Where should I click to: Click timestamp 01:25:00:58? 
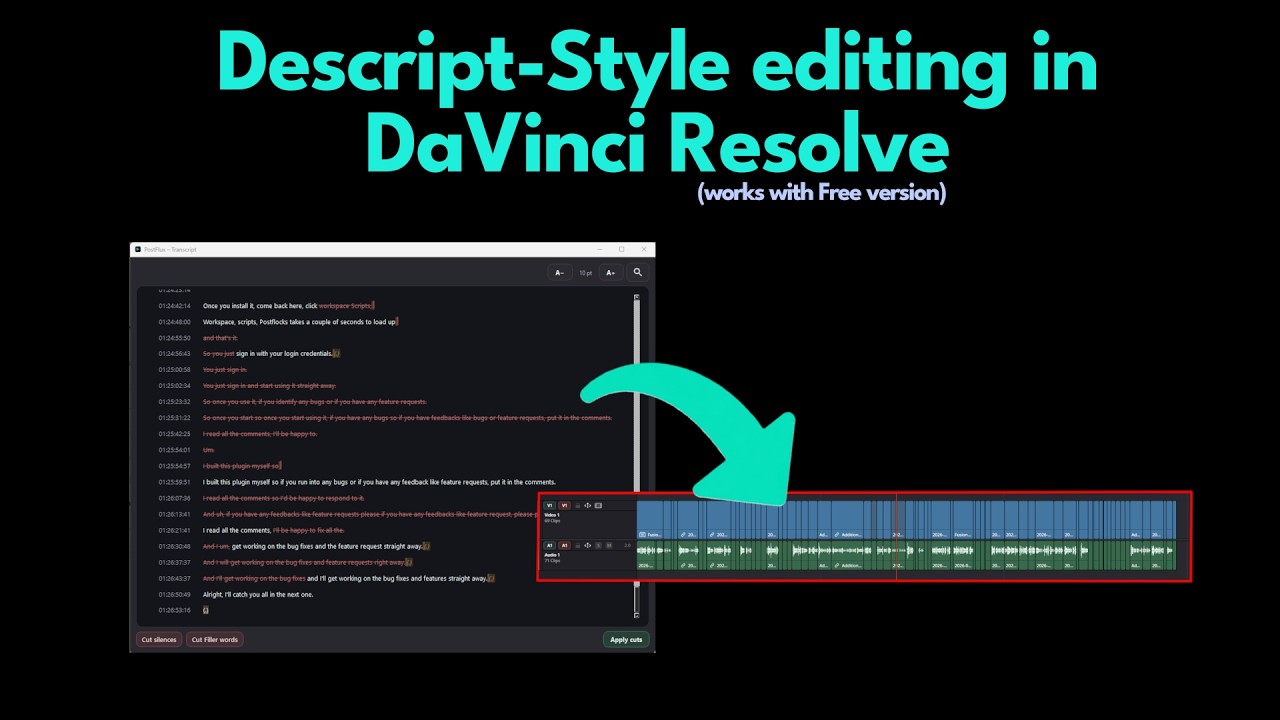pyautogui.click(x=174, y=369)
